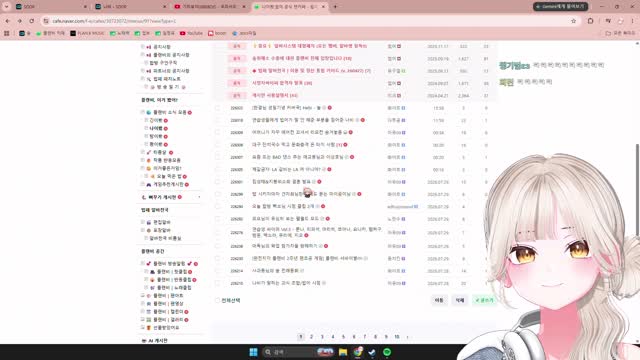Image resolution: width=640 pixels, height=360 pixels.
Task: Tick the 전체선택 select-all checkbox
Action: coord(217,300)
